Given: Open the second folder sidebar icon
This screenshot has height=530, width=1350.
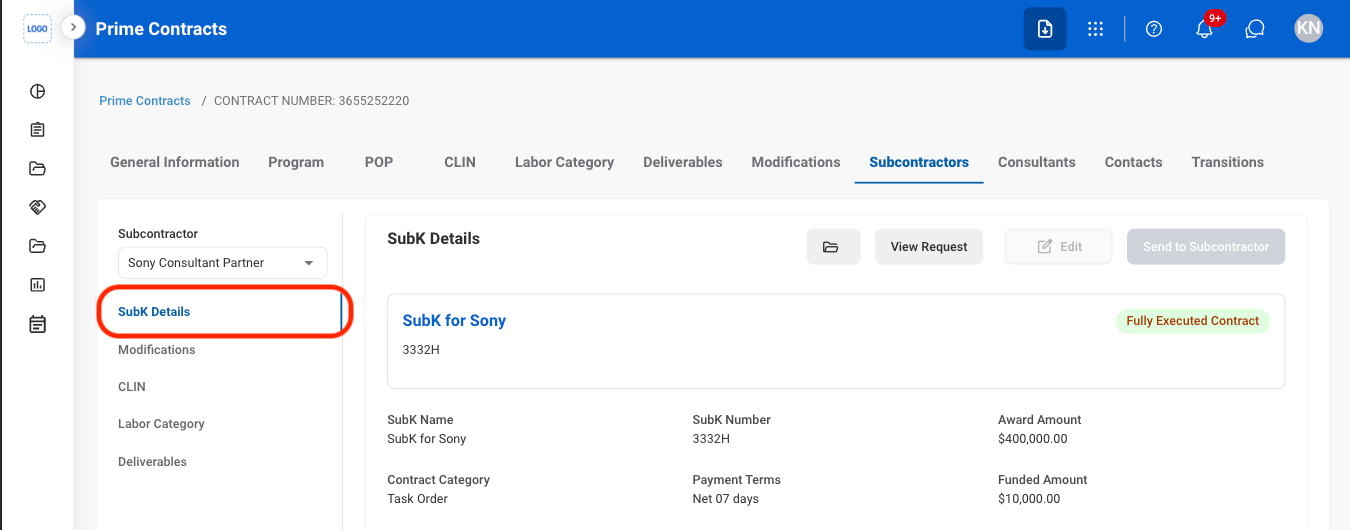Looking at the screenshot, I should pyautogui.click(x=37, y=246).
